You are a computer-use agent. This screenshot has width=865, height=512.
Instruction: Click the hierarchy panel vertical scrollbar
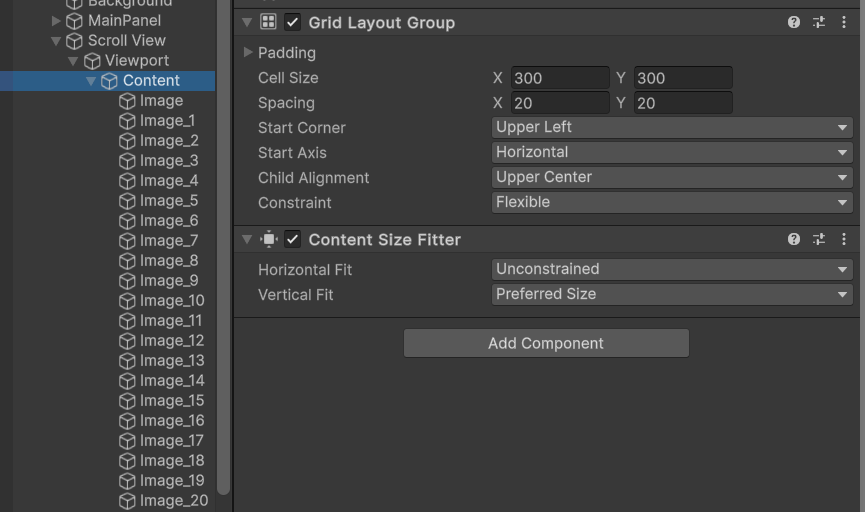223,247
